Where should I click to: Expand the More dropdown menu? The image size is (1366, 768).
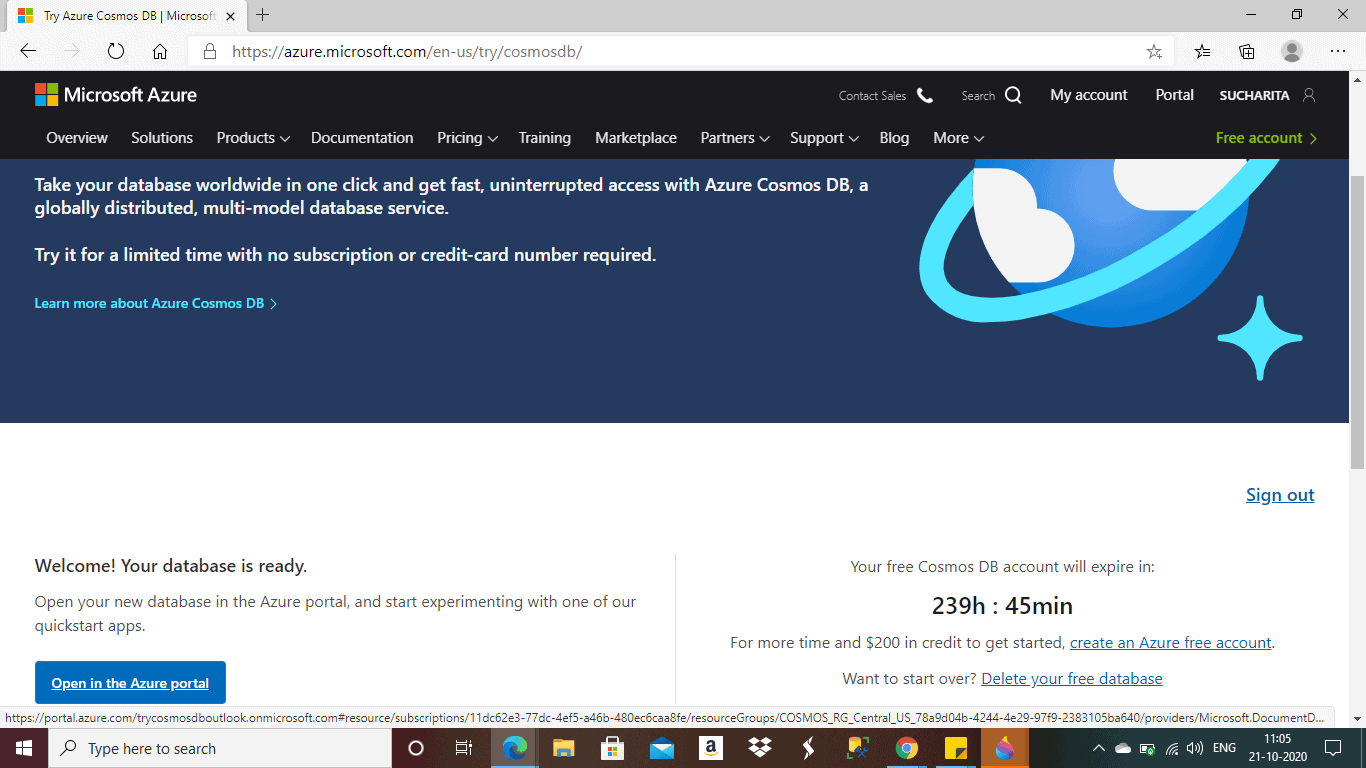click(959, 138)
